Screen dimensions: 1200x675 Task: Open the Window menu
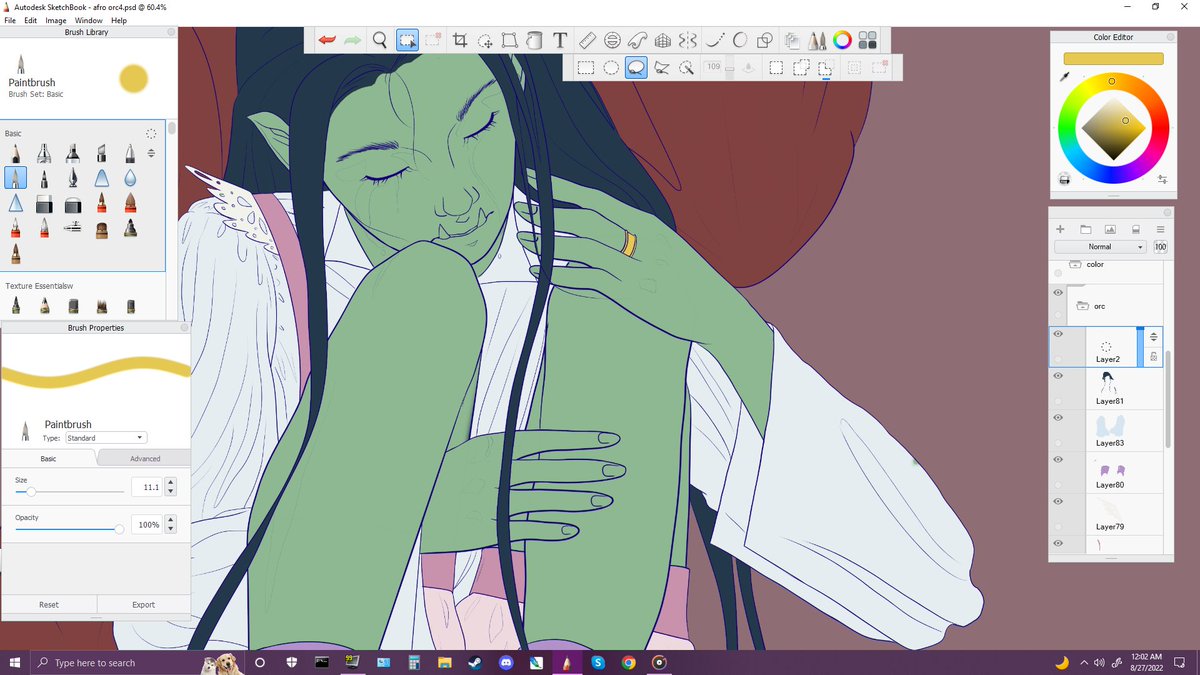coord(88,20)
